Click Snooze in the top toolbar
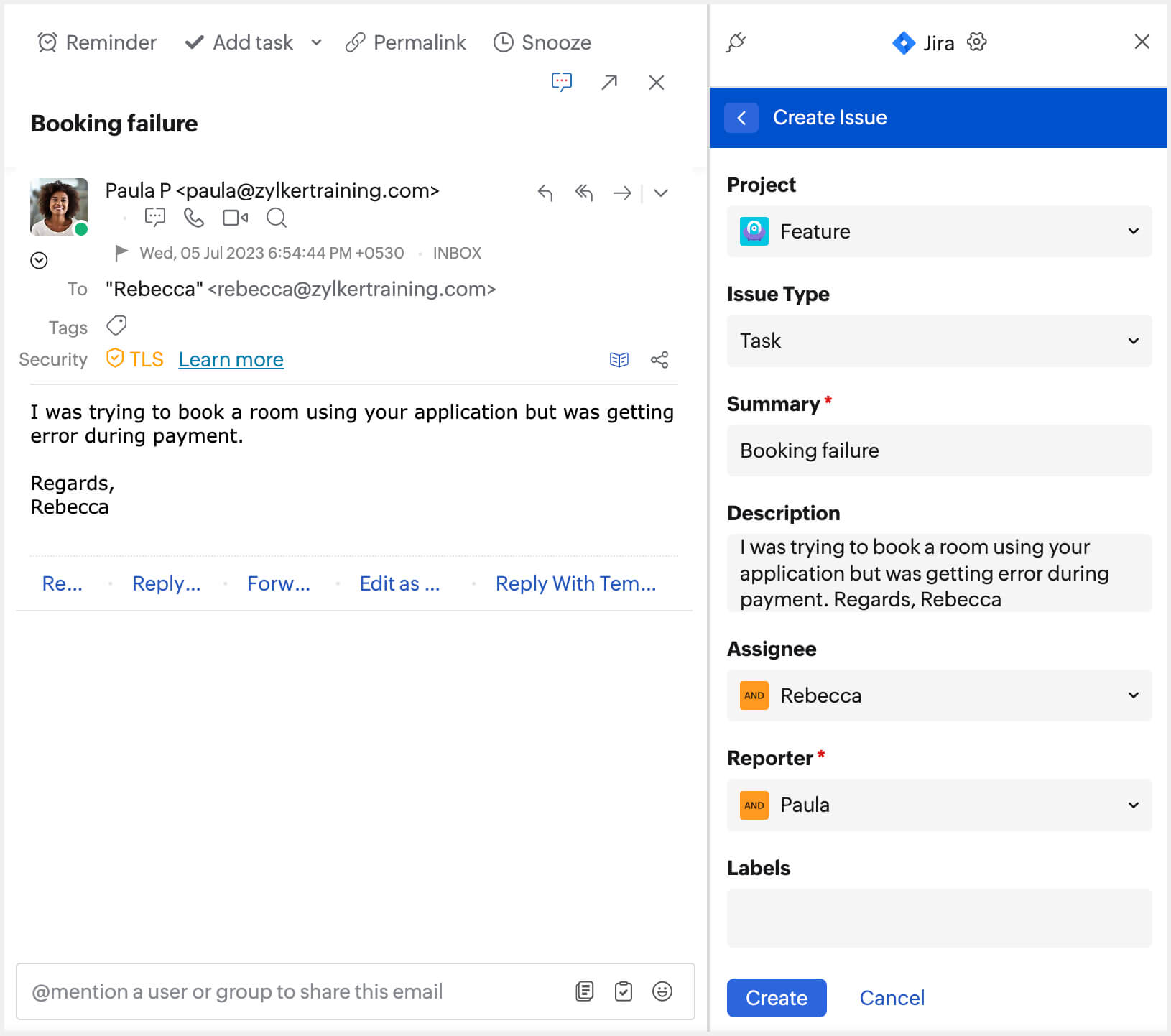Viewport: 1171px width, 1036px height. tap(542, 43)
